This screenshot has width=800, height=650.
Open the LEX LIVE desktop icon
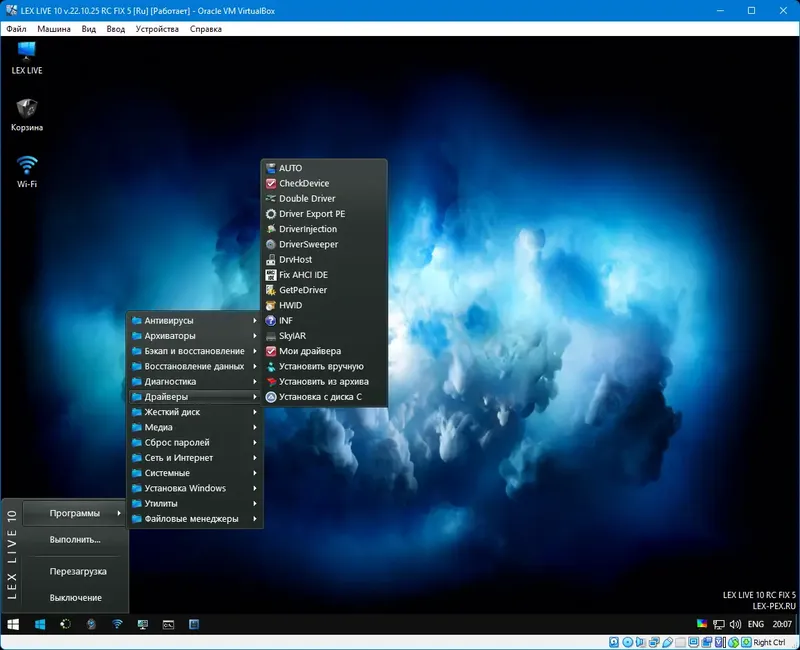27,58
